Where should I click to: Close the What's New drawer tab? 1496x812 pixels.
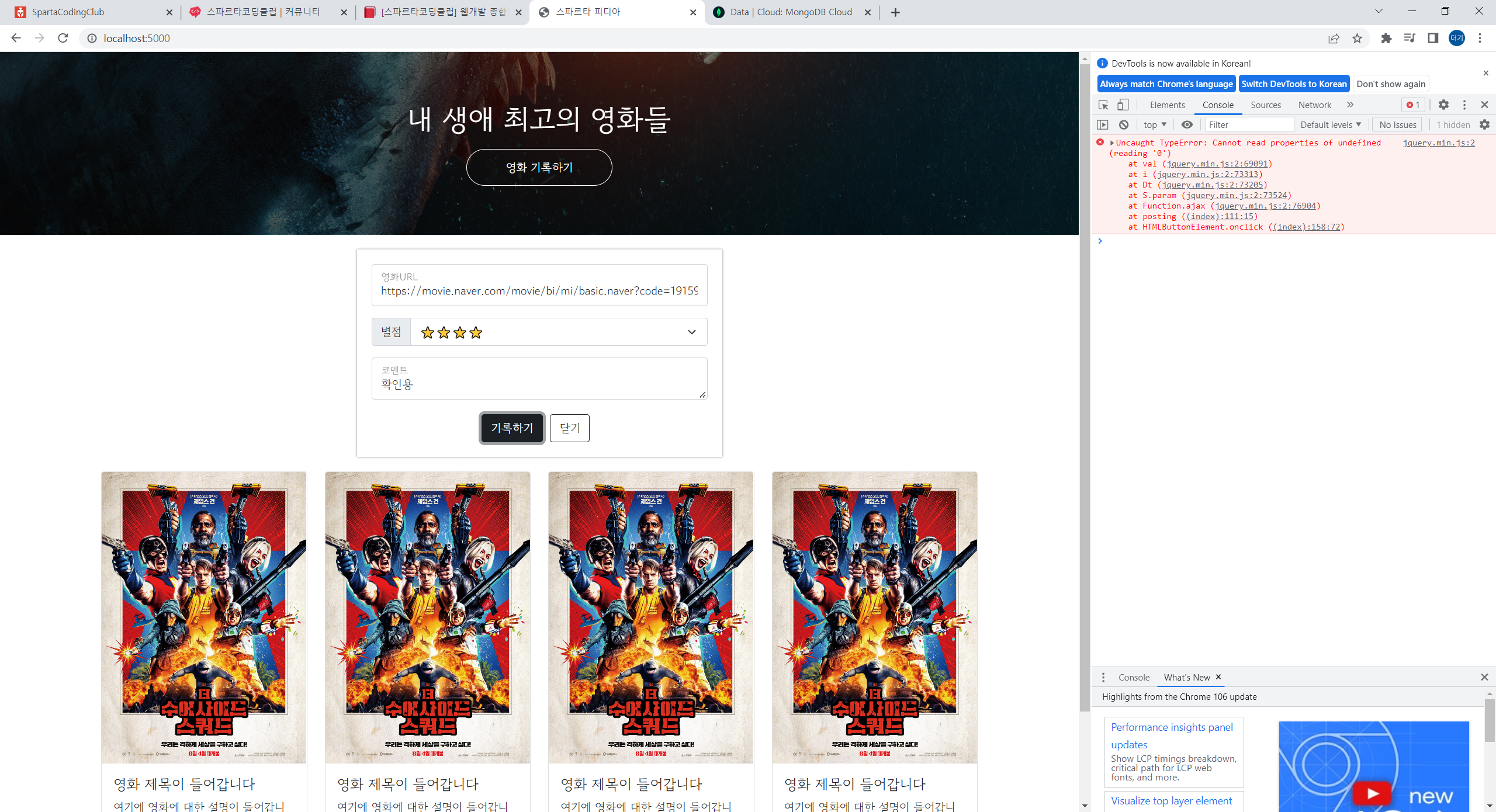point(1218,676)
